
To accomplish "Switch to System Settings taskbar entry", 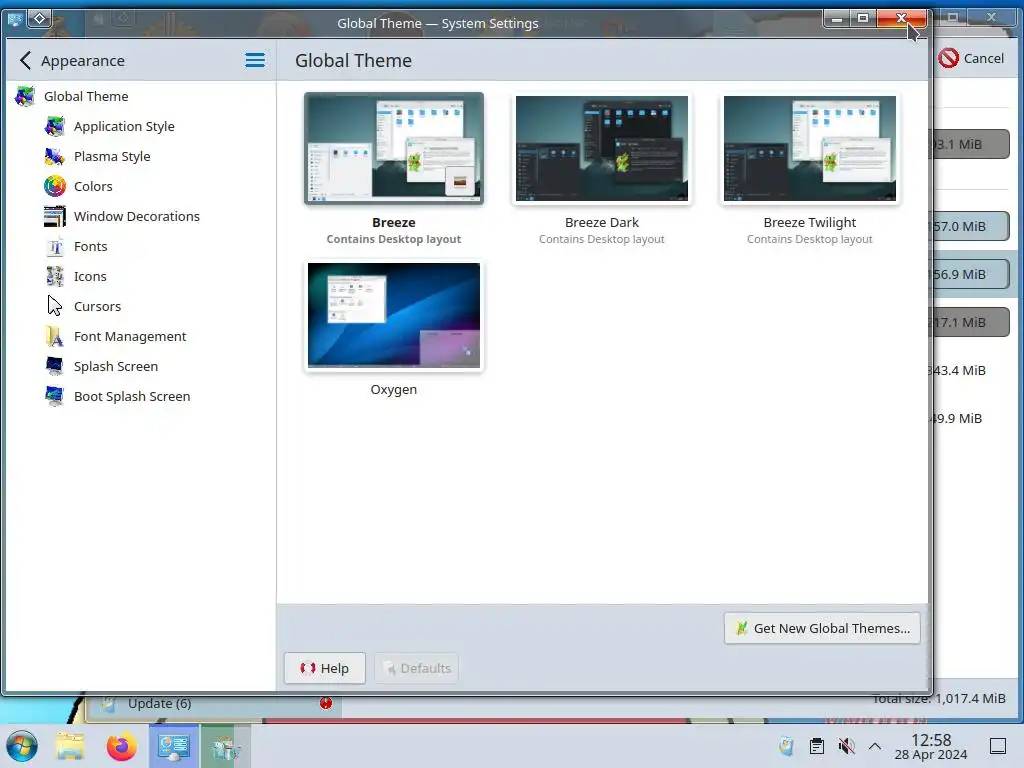I will (x=174, y=746).
